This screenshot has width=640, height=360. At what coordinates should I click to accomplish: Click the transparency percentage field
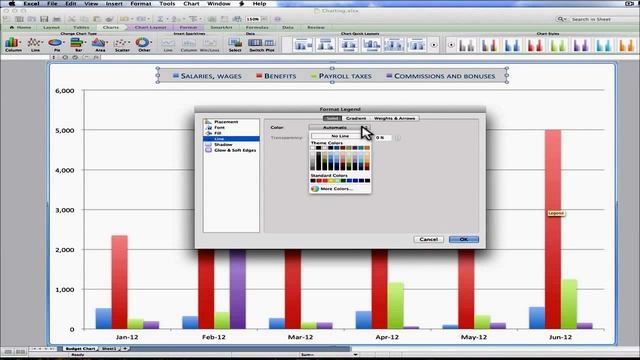pos(383,138)
